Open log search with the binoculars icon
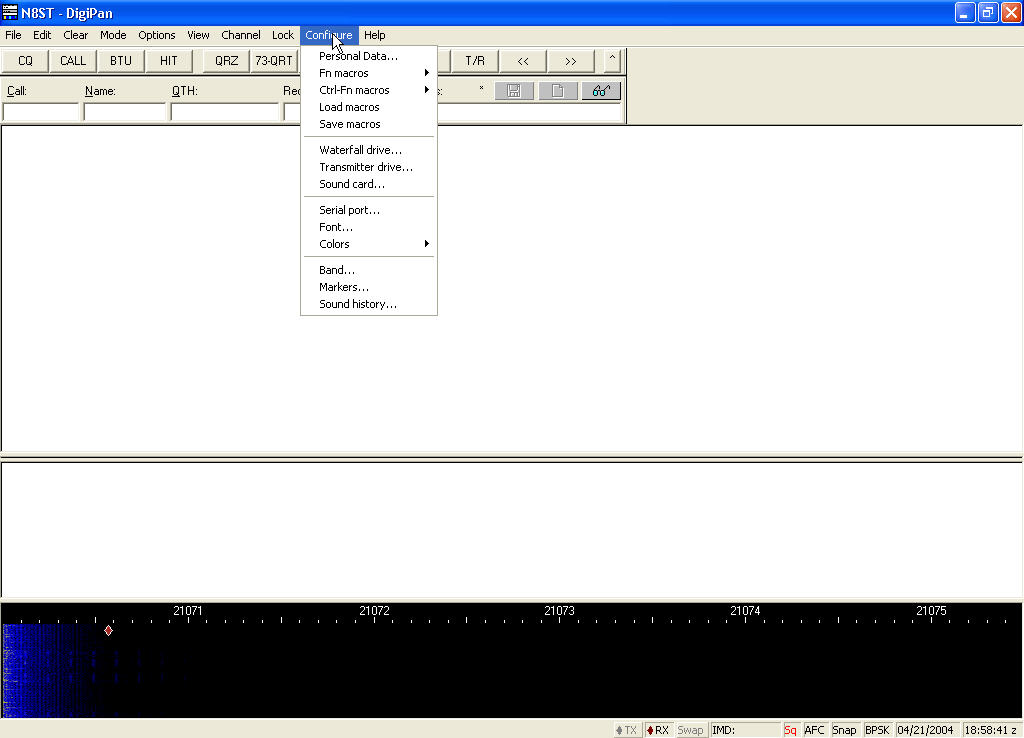 (601, 91)
